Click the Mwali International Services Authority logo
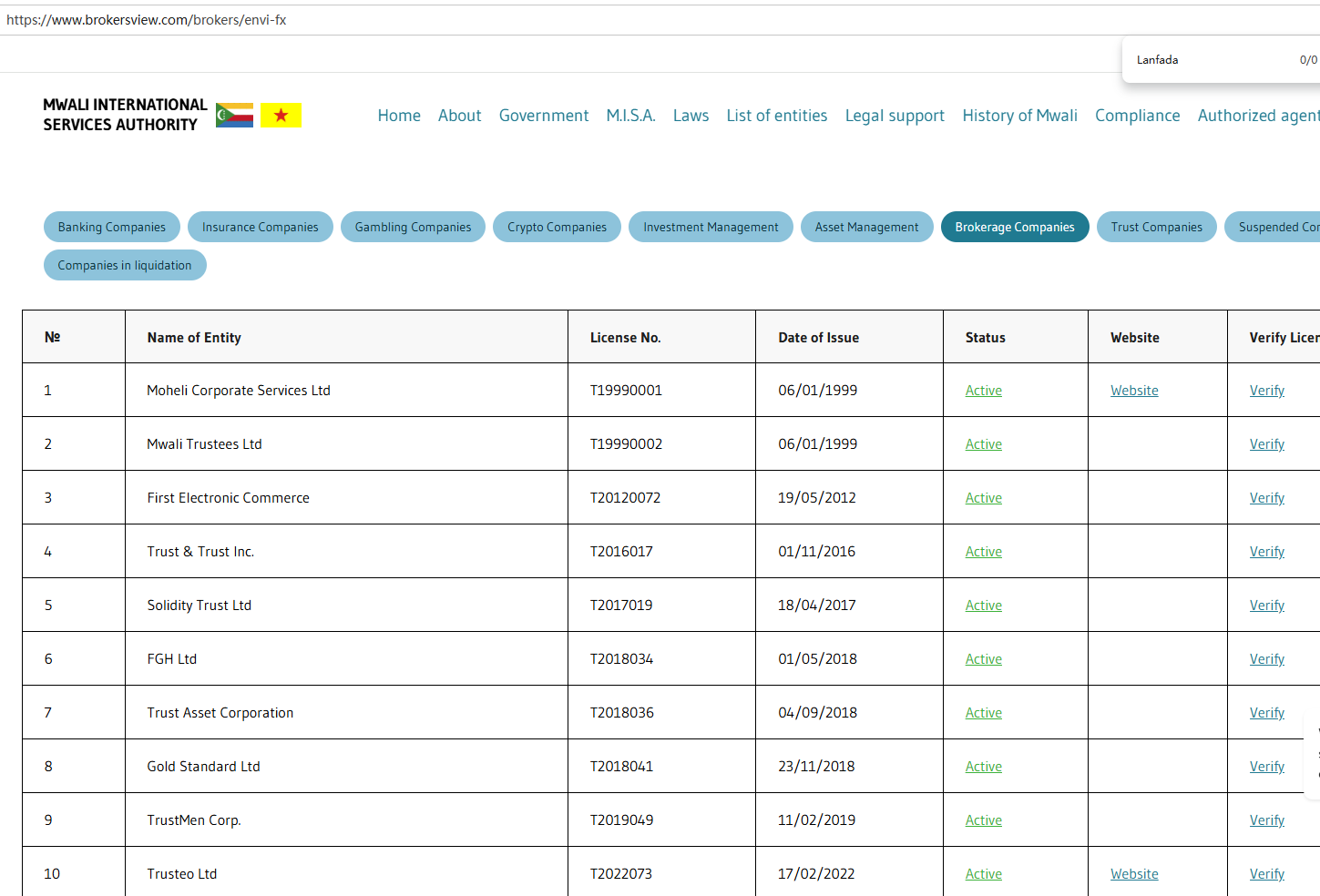Image resolution: width=1320 pixels, height=896 pixels. pos(125,115)
